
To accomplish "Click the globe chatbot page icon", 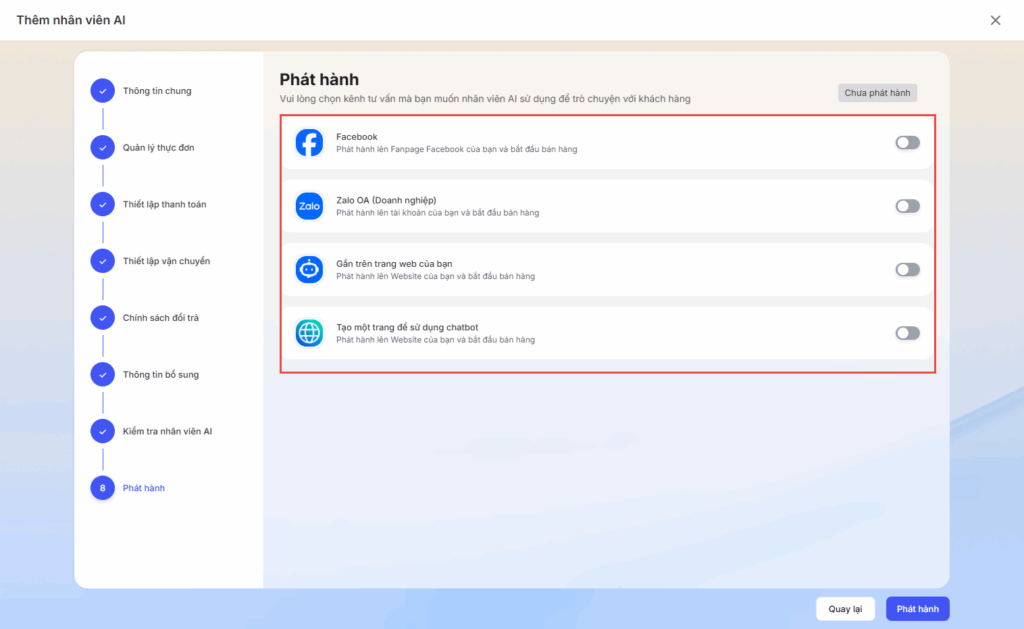I will pos(309,333).
